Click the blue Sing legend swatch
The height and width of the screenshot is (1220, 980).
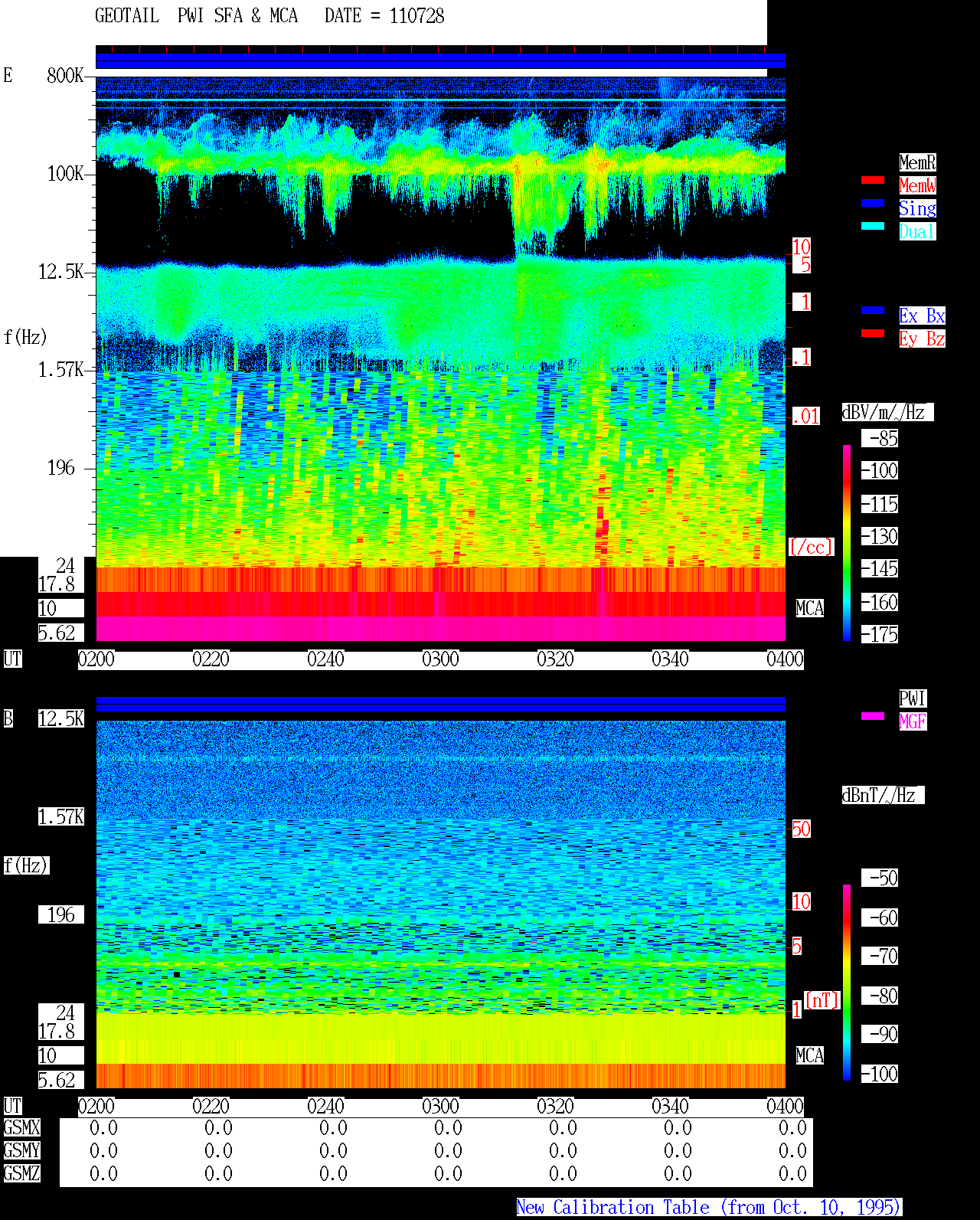873,203
